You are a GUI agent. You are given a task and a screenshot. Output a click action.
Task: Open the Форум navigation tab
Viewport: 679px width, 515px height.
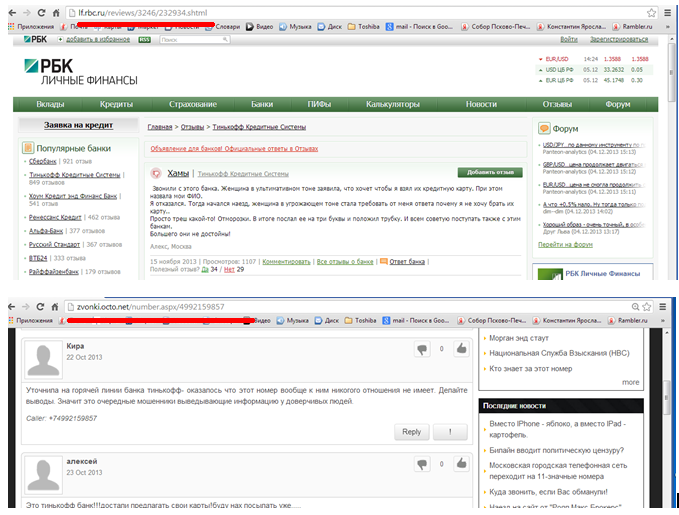click(618, 104)
